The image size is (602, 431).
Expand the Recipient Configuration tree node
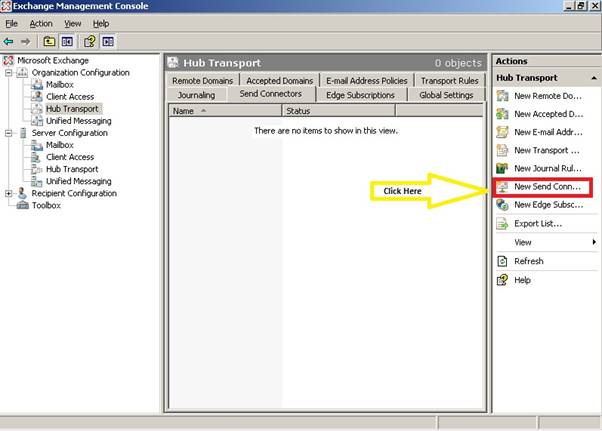click(x=8, y=193)
